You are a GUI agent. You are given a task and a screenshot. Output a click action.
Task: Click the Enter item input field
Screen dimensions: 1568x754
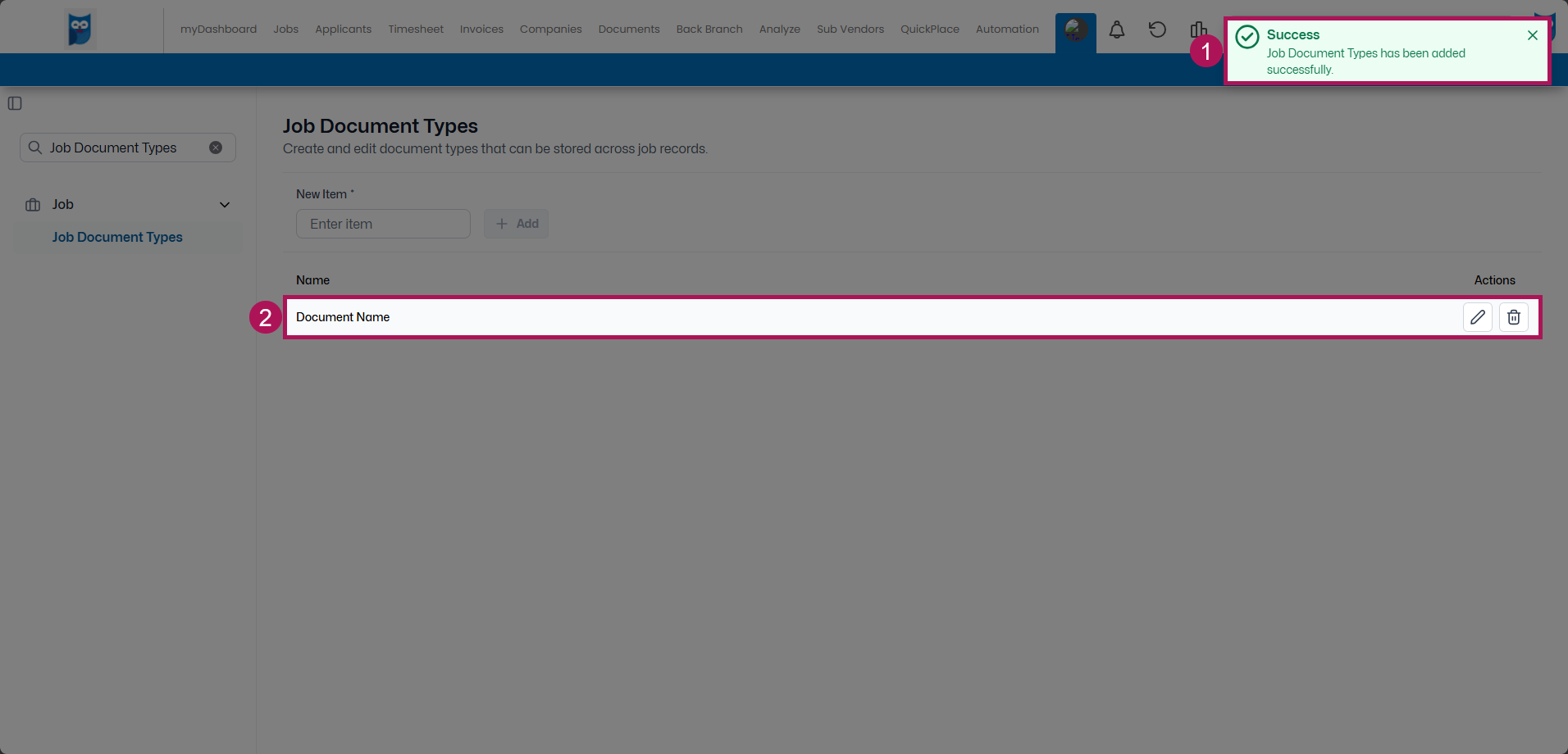click(x=383, y=224)
